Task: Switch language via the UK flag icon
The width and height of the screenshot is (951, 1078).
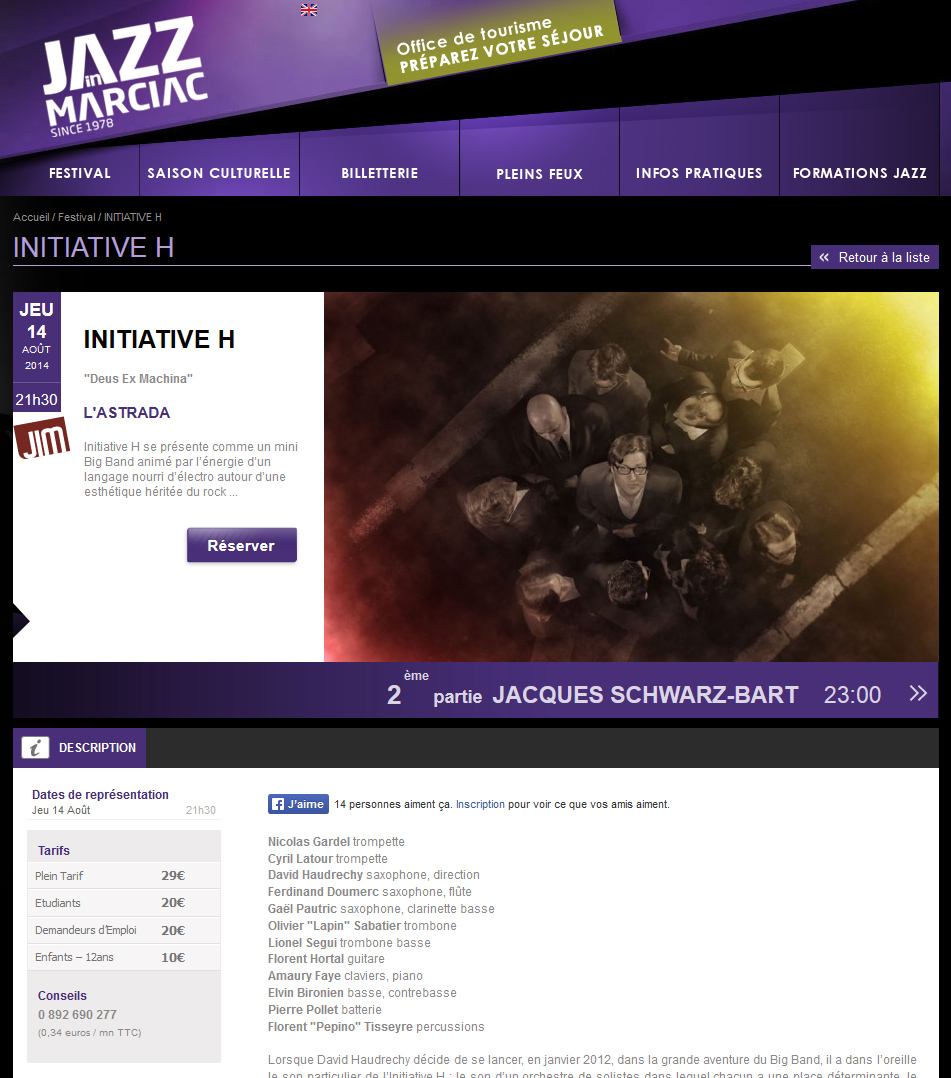Action: pyautogui.click(x=309, y=10)
